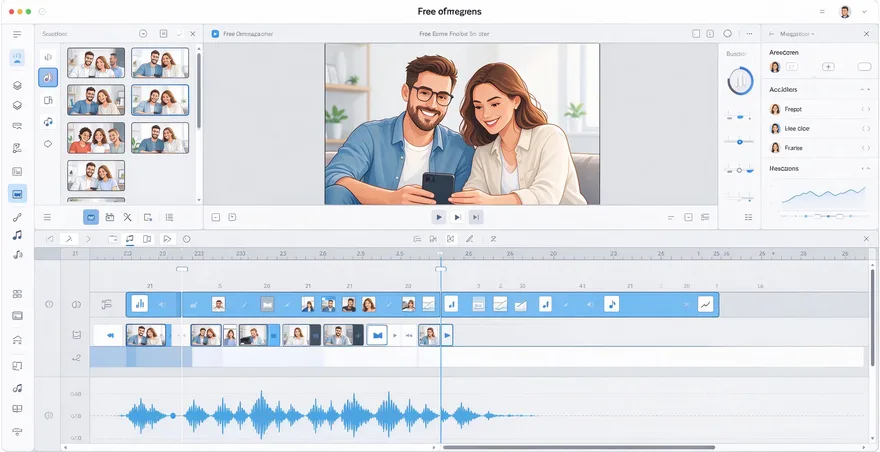Select the three-people thumbnail with the red shirt
Screen dimensions: 880x452
96,138
